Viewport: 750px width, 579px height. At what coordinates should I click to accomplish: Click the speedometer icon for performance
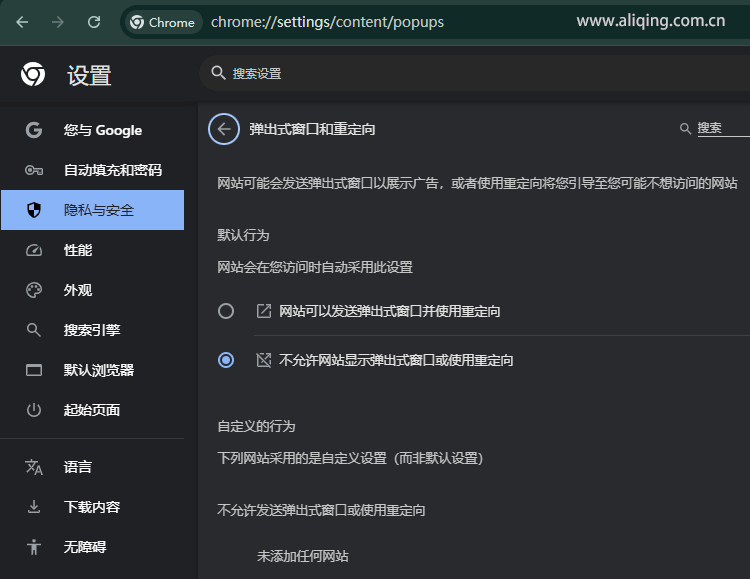point(34,250)
